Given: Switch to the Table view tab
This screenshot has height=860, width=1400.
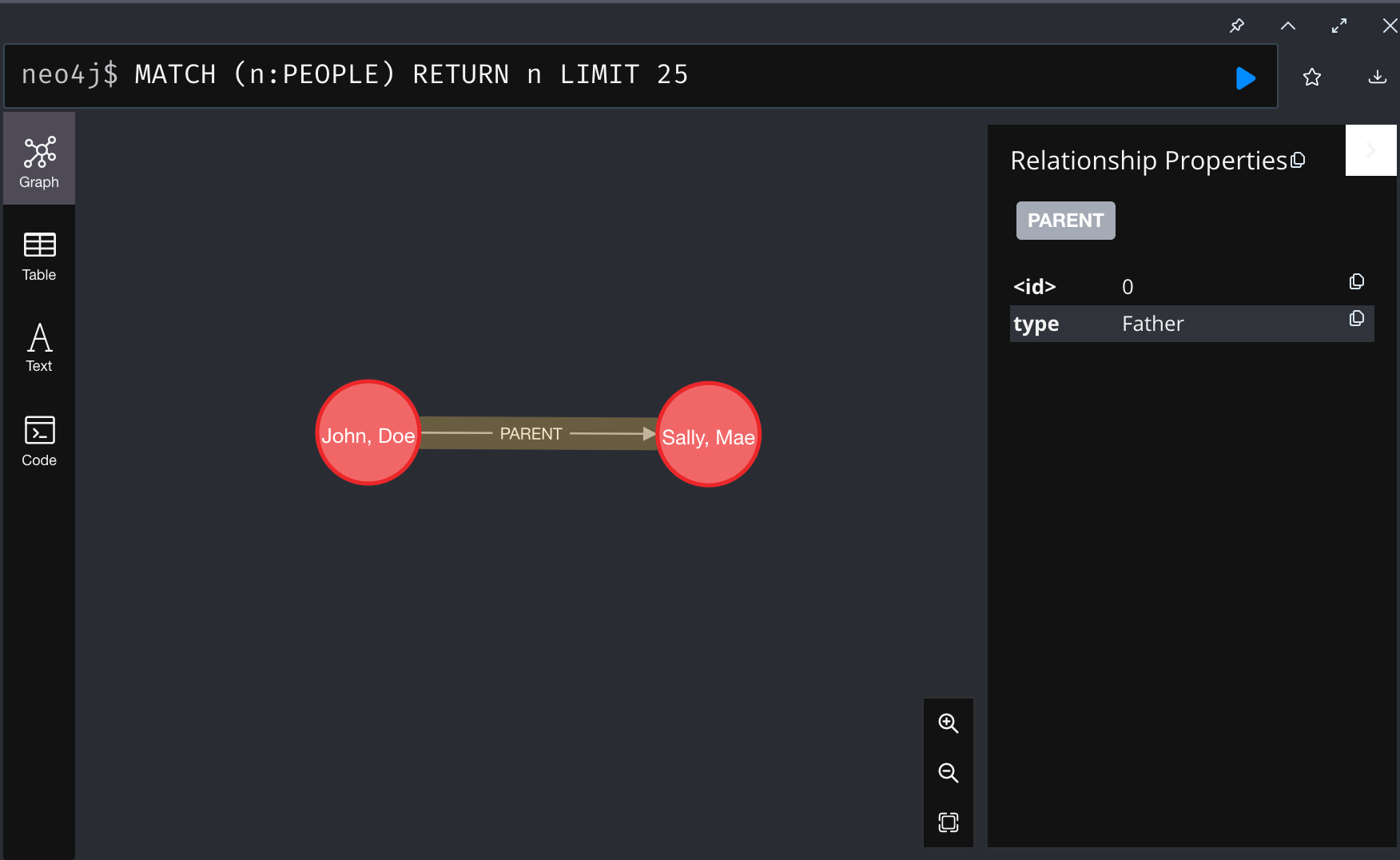Looking at the screenshot, I should 39,256.
